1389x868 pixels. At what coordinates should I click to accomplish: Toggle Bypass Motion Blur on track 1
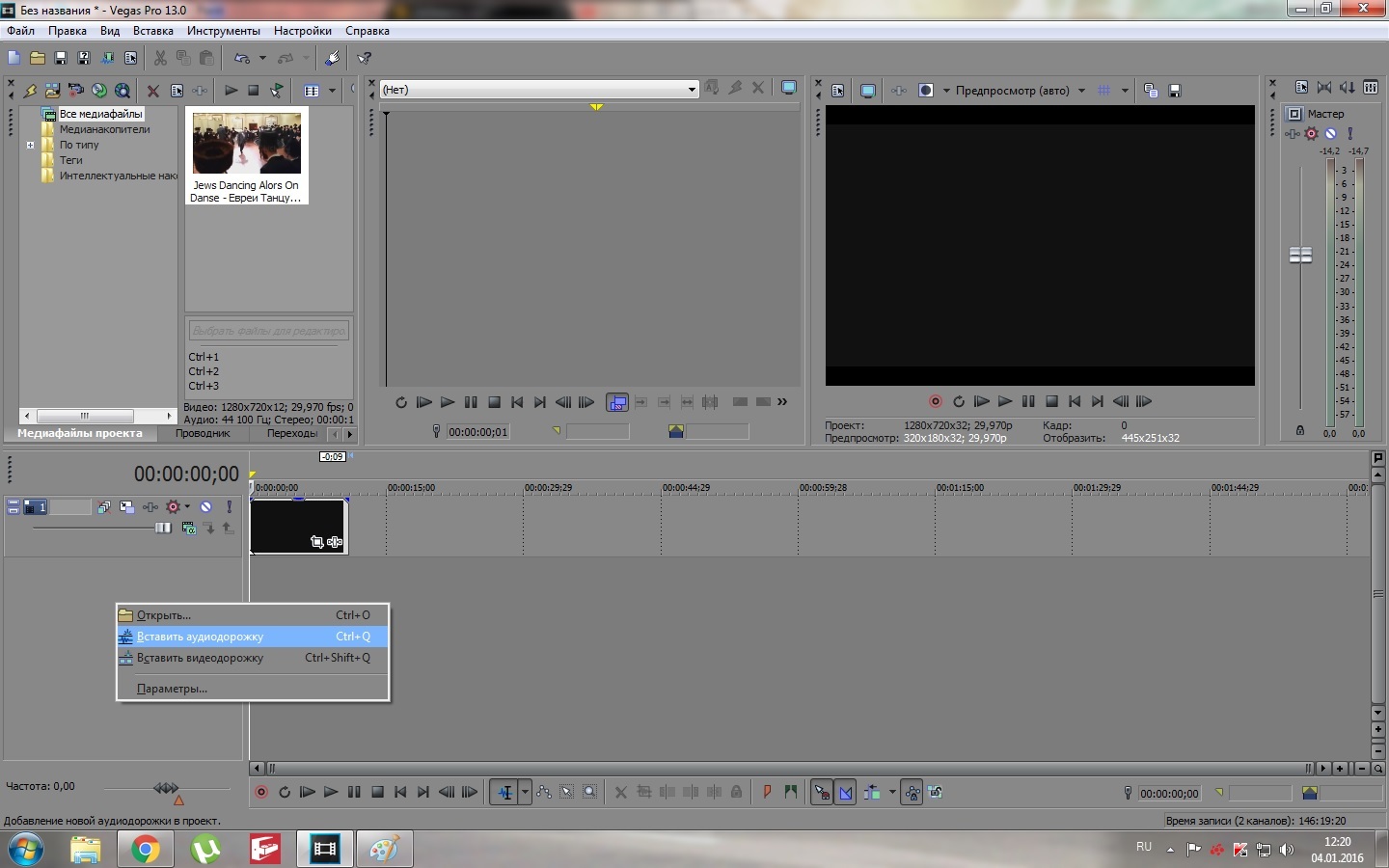coord(103,506)
